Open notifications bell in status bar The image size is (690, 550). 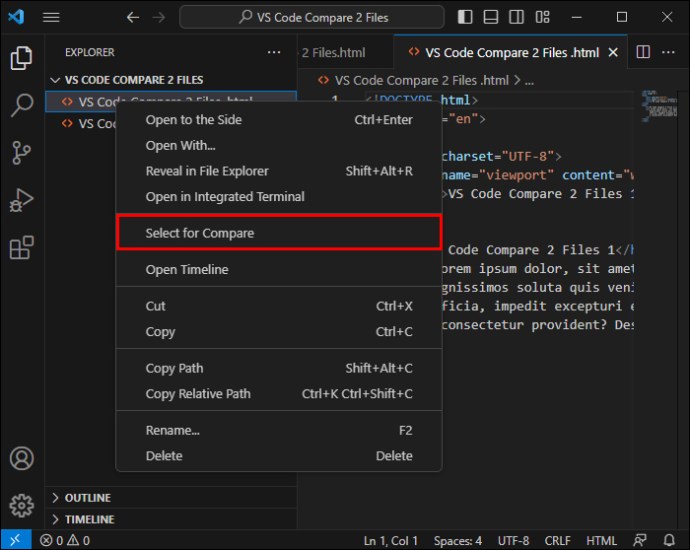coord(669,540)
